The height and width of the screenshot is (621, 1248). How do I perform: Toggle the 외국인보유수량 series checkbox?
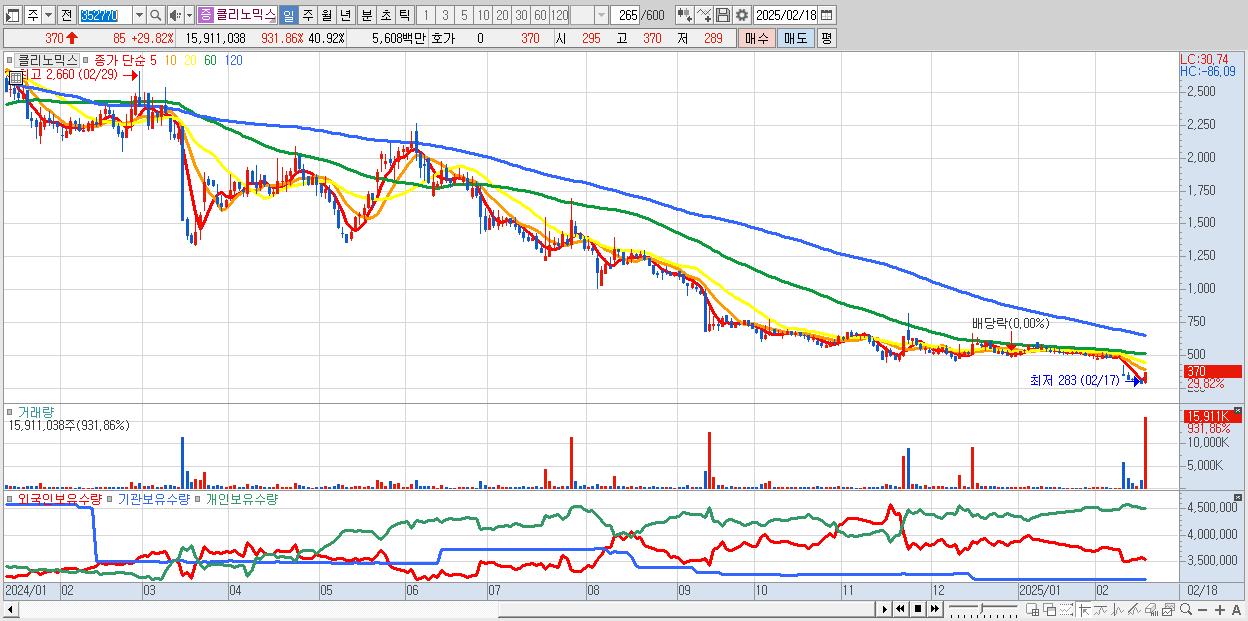coord(10,498)
